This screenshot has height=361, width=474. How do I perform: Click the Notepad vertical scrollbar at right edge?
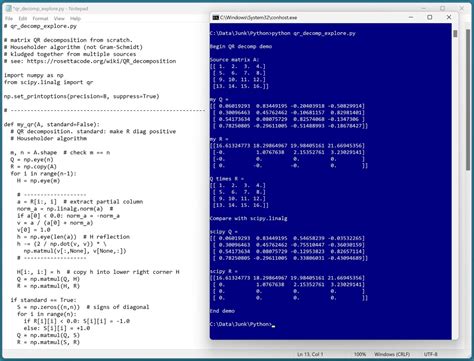coord(468,100)
